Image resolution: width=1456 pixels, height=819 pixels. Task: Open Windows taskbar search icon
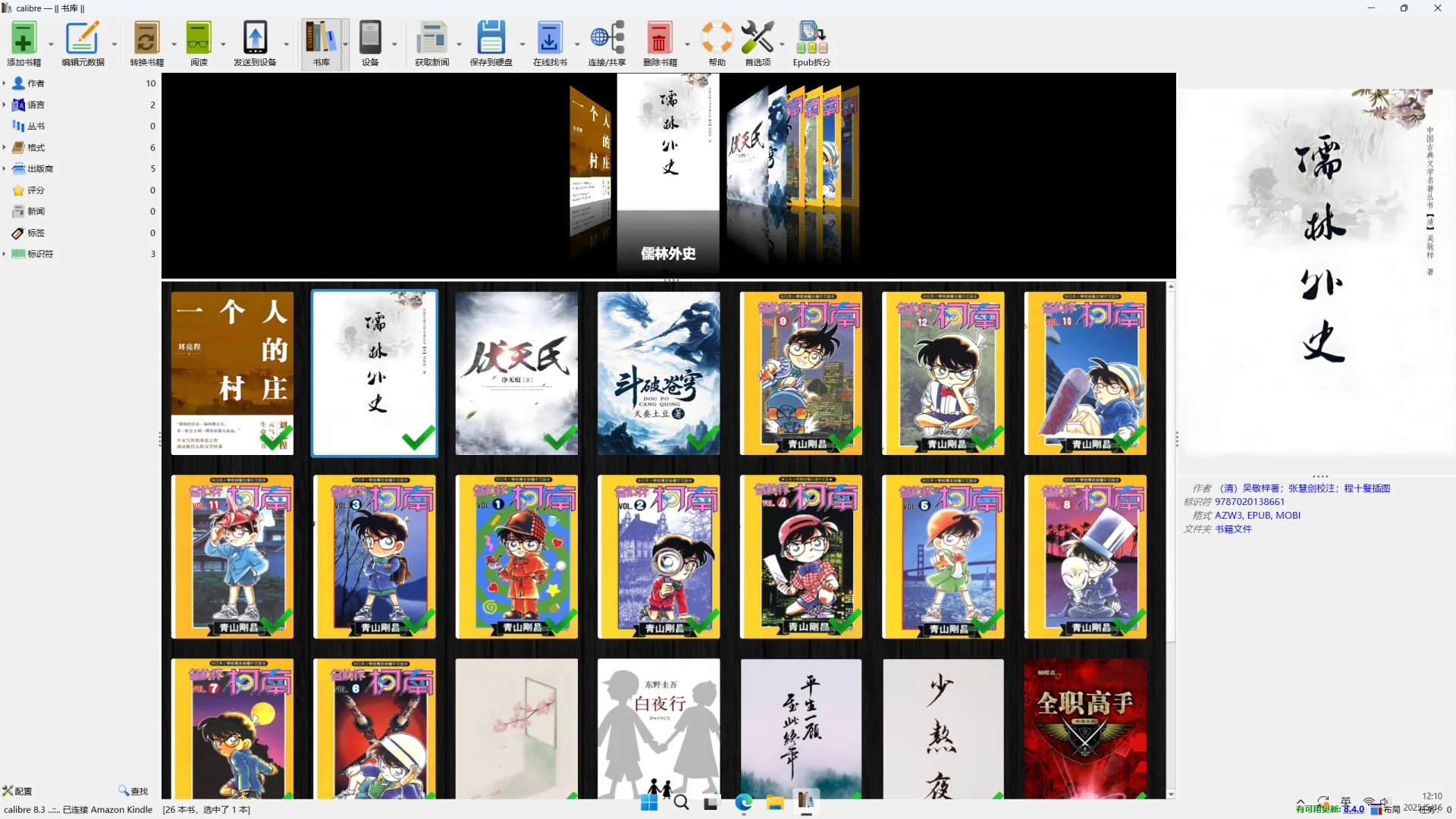coord(681,802)
